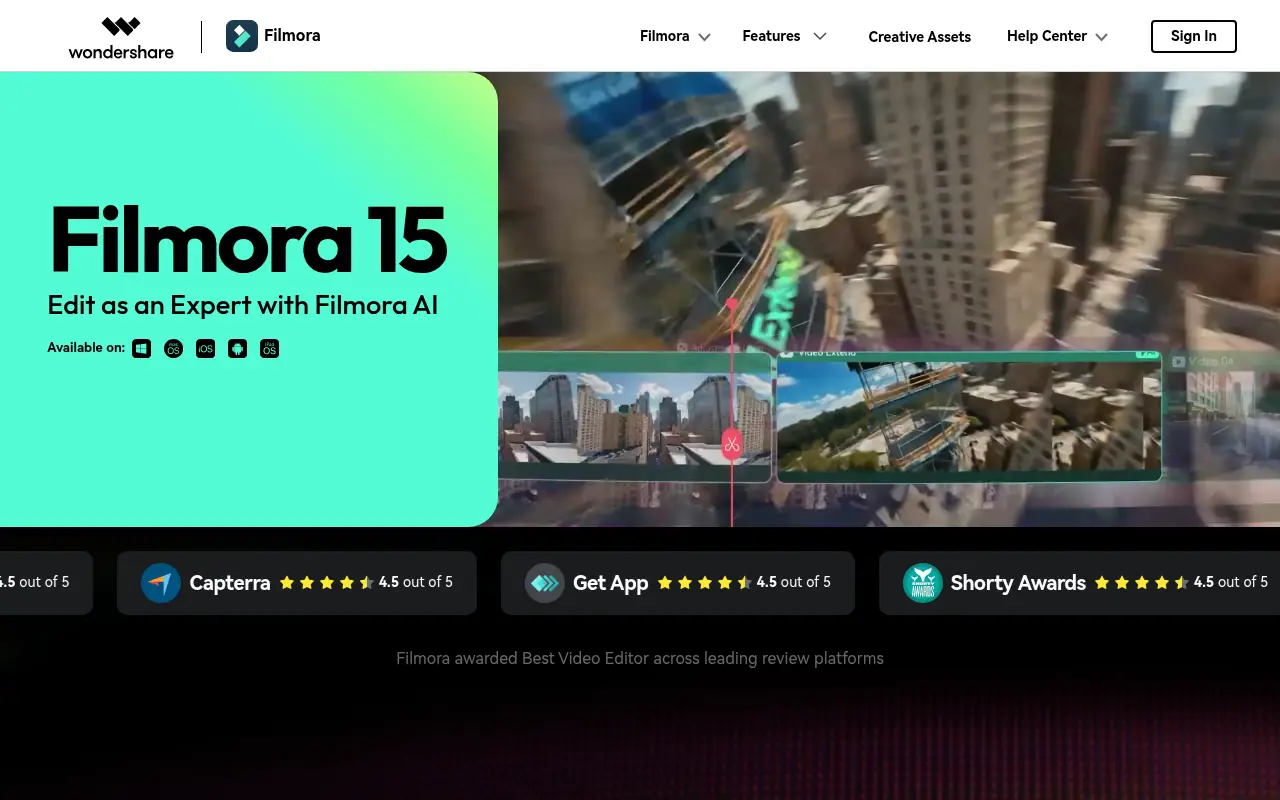The image size is (1280, 800).
Task: Select the macOS platform icon
Action: (174, 348)
